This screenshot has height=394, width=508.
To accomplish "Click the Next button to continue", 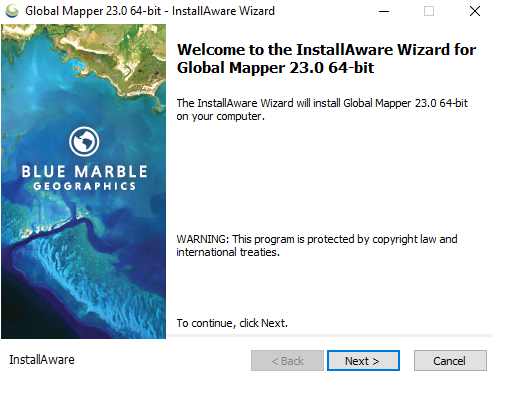I will pyautogui.click(x=363, y=360).
